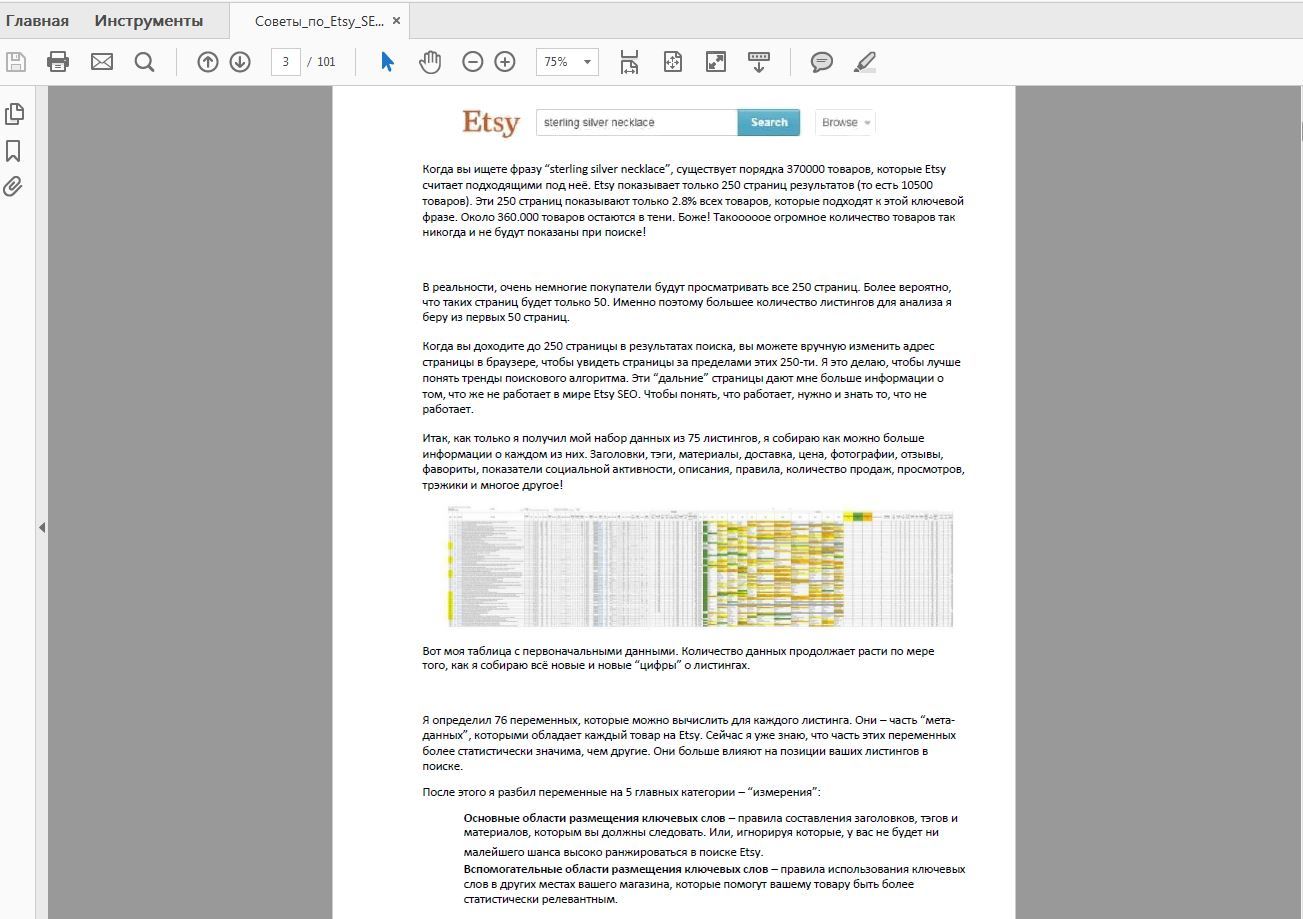1303x919 pixels.
Task: Open the Find text magnifier icon
Action: pos(145,62)
